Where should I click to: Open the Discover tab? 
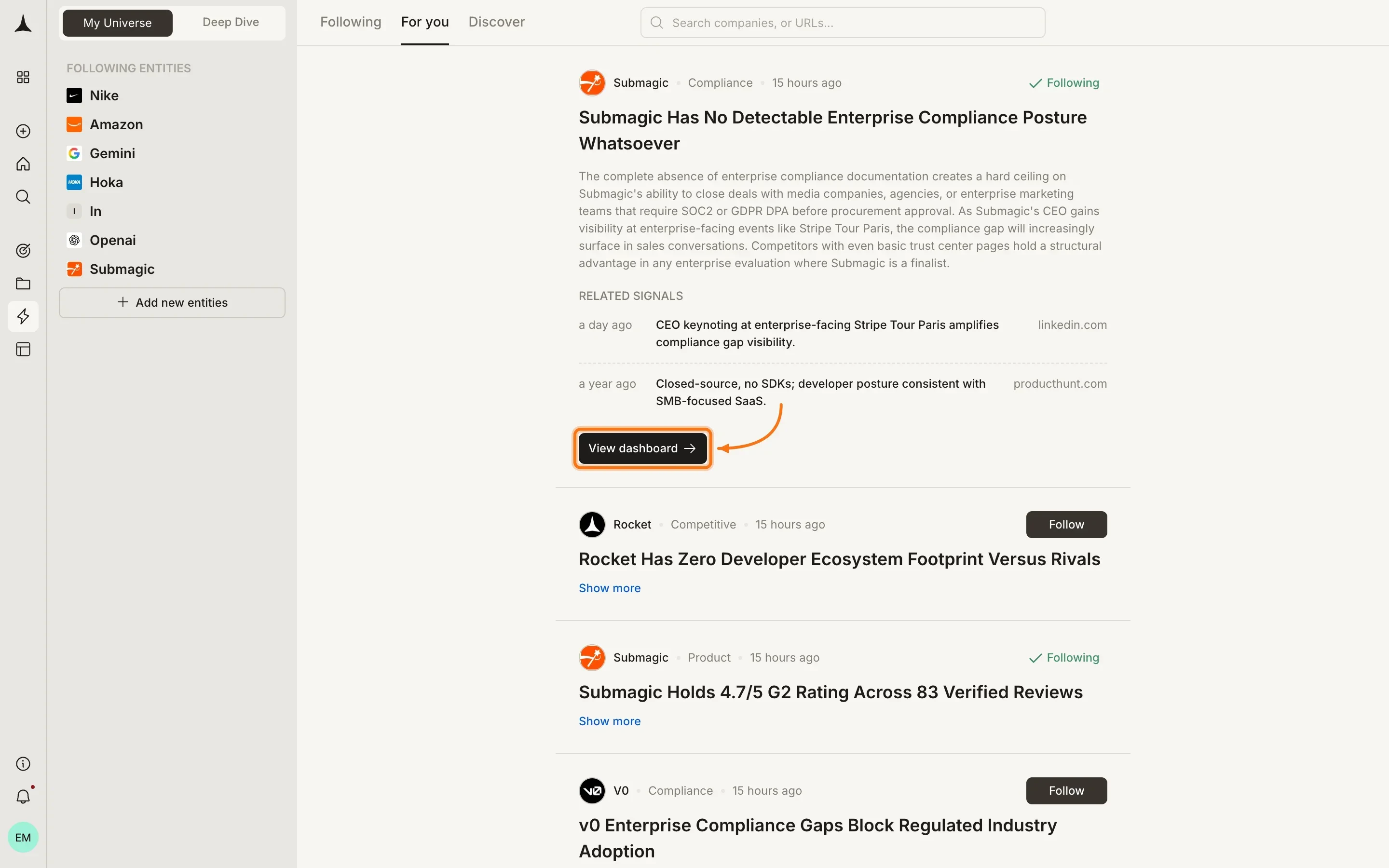click(x=496, y=22)
